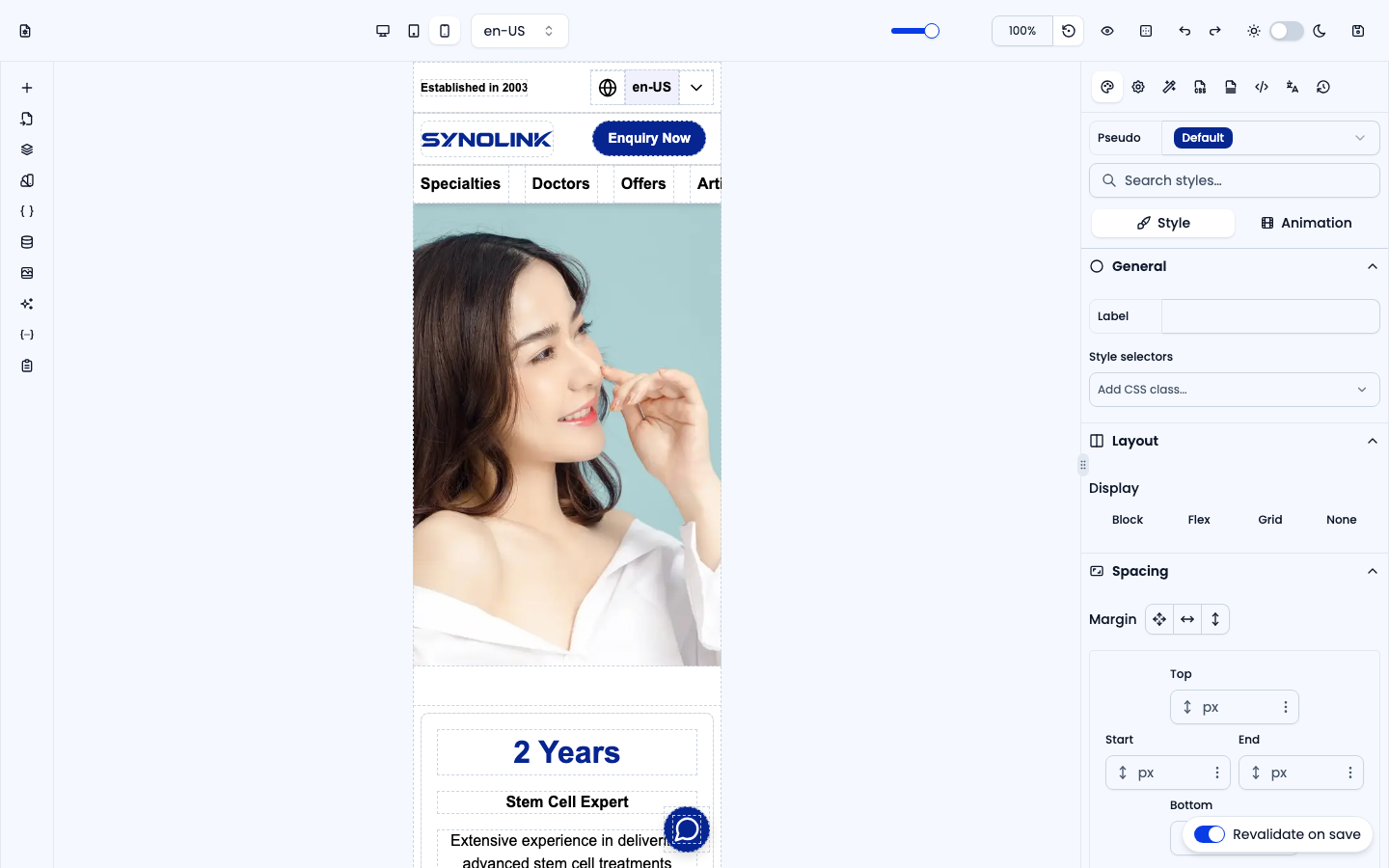Select Flex display option
Image resolution: width=1389 pixels, height=868 pixels.
1199,520
